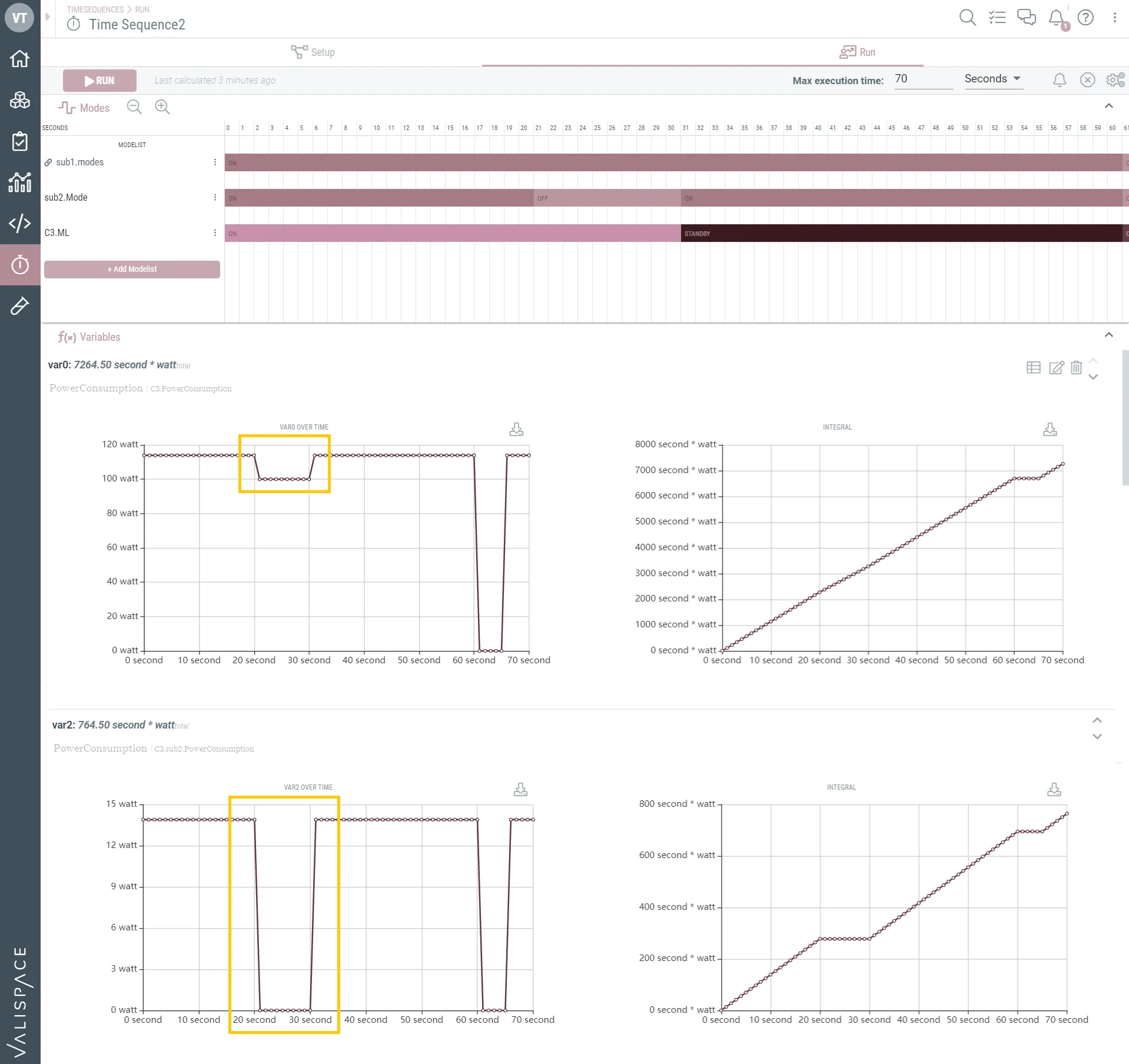Click the + Add Modelist button
Viewport: 1129px width, 1064px height.
(x=132, y=270)
